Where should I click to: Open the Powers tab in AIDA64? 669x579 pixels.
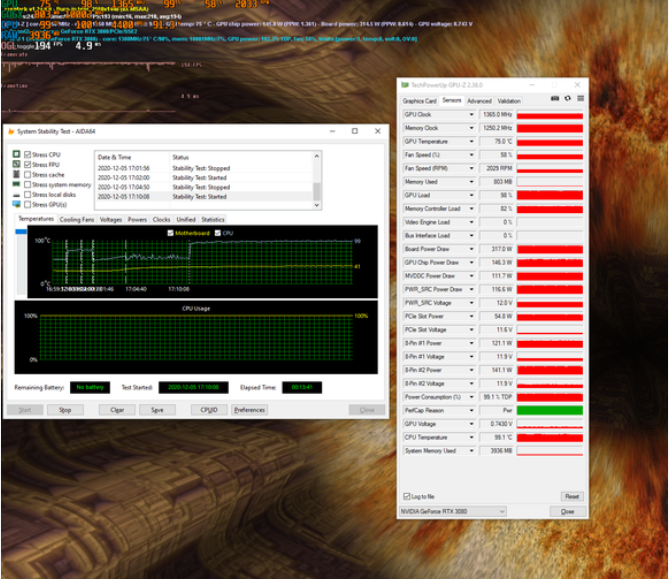(x=137, y=220)
